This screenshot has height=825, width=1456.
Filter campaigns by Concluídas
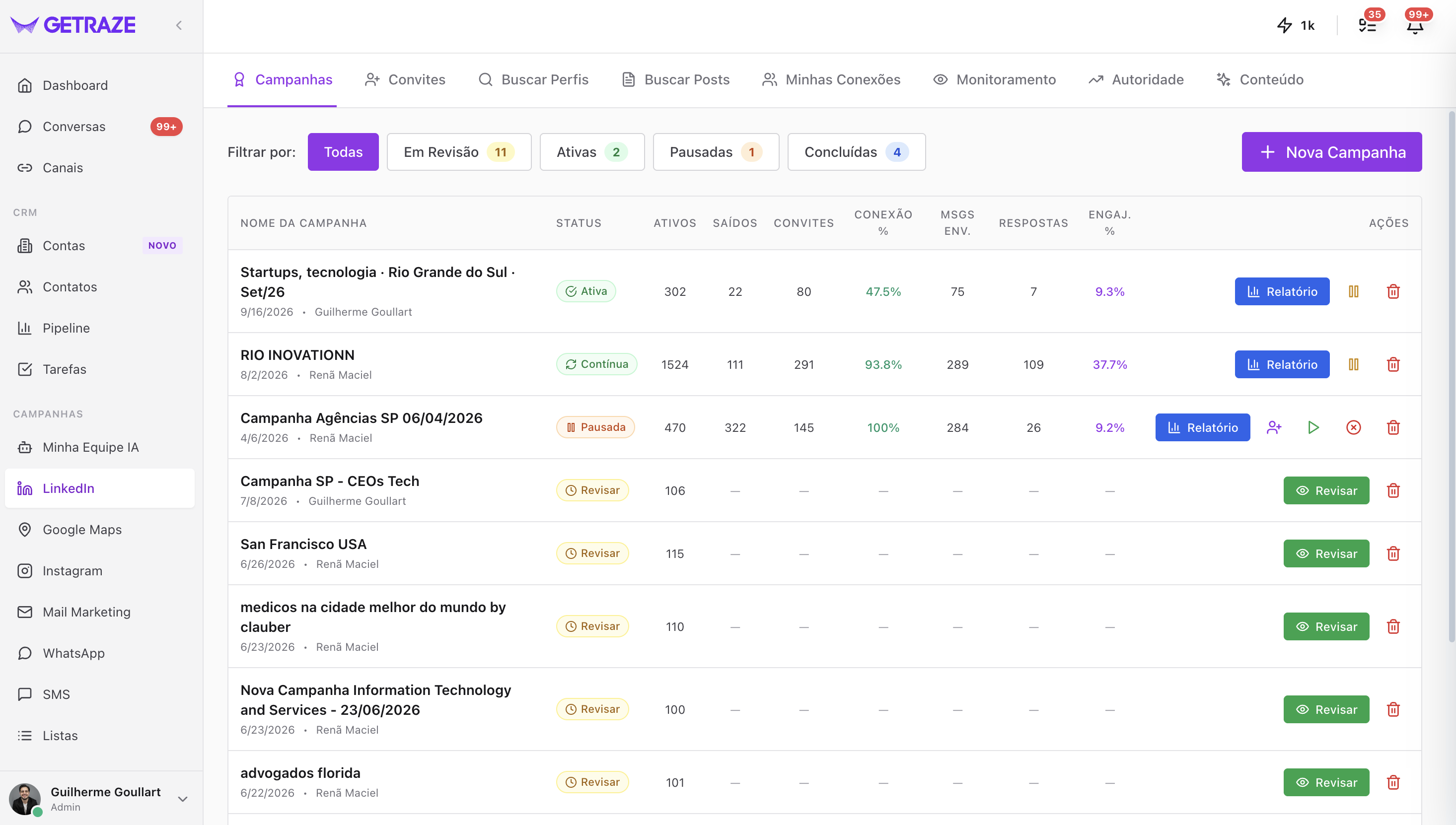pyautogui.click(x=857, y=152)
